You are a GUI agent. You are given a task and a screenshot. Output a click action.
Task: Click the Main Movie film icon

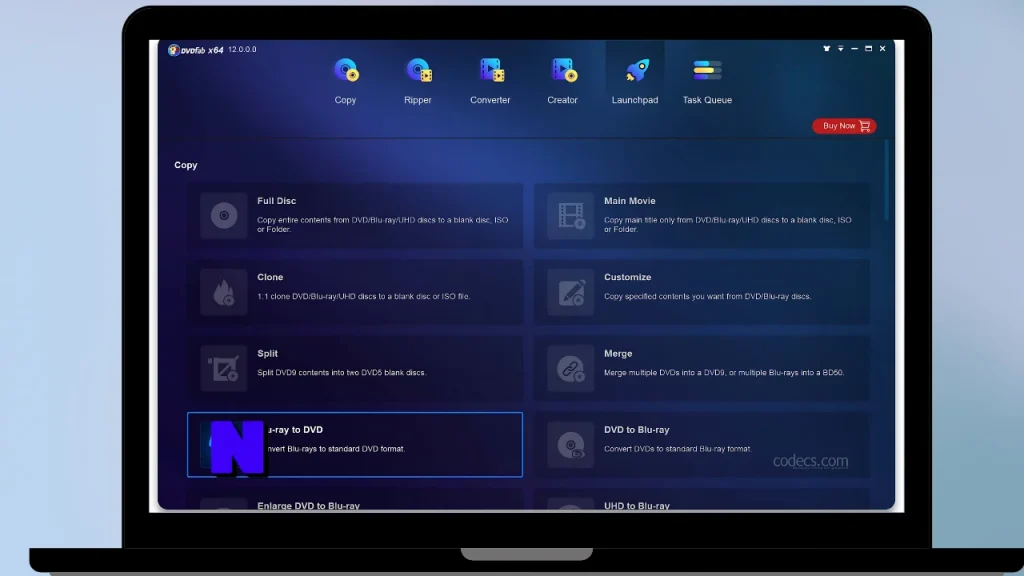tap(571, 216)
